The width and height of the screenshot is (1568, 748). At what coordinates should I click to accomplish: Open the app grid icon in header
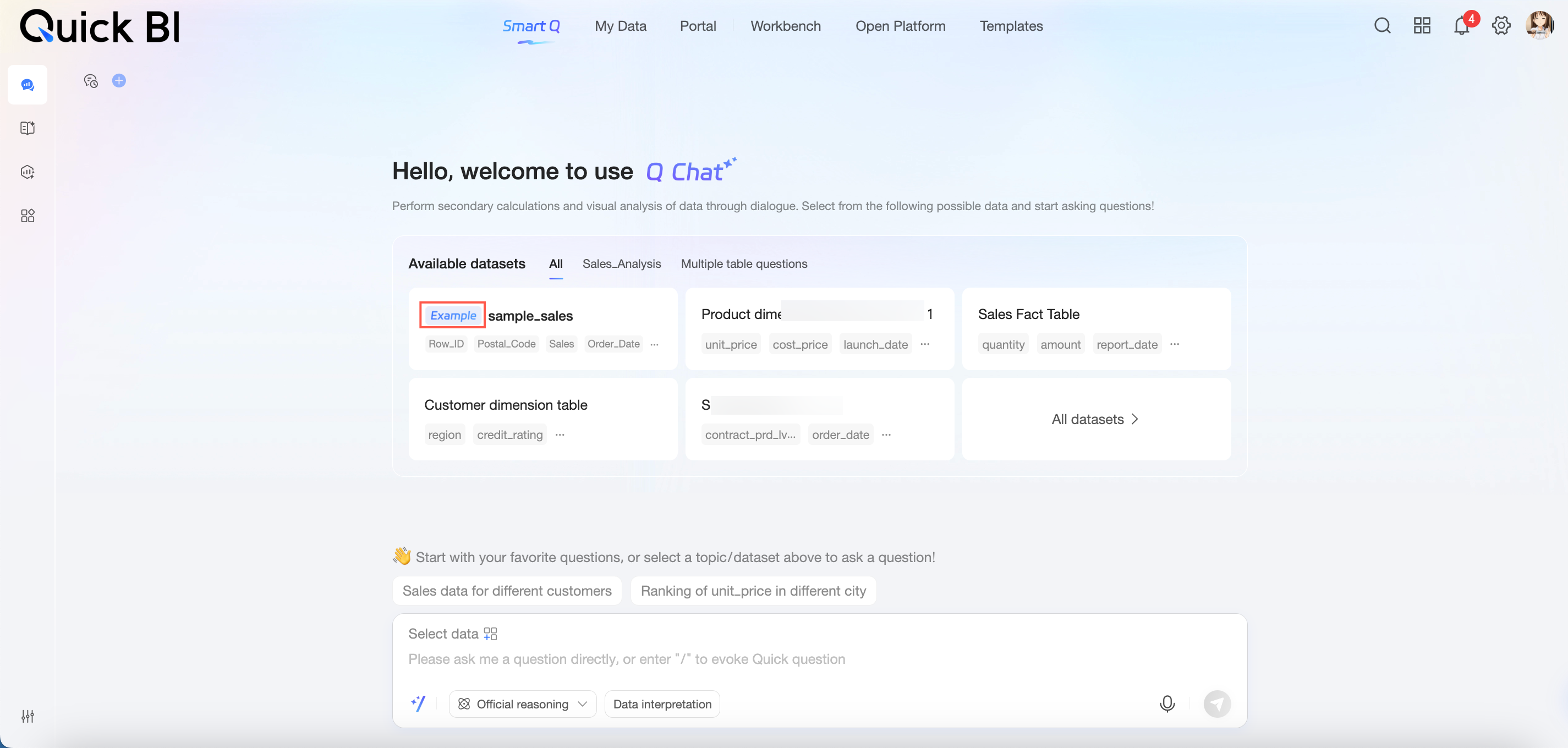tap(1422, 25)
